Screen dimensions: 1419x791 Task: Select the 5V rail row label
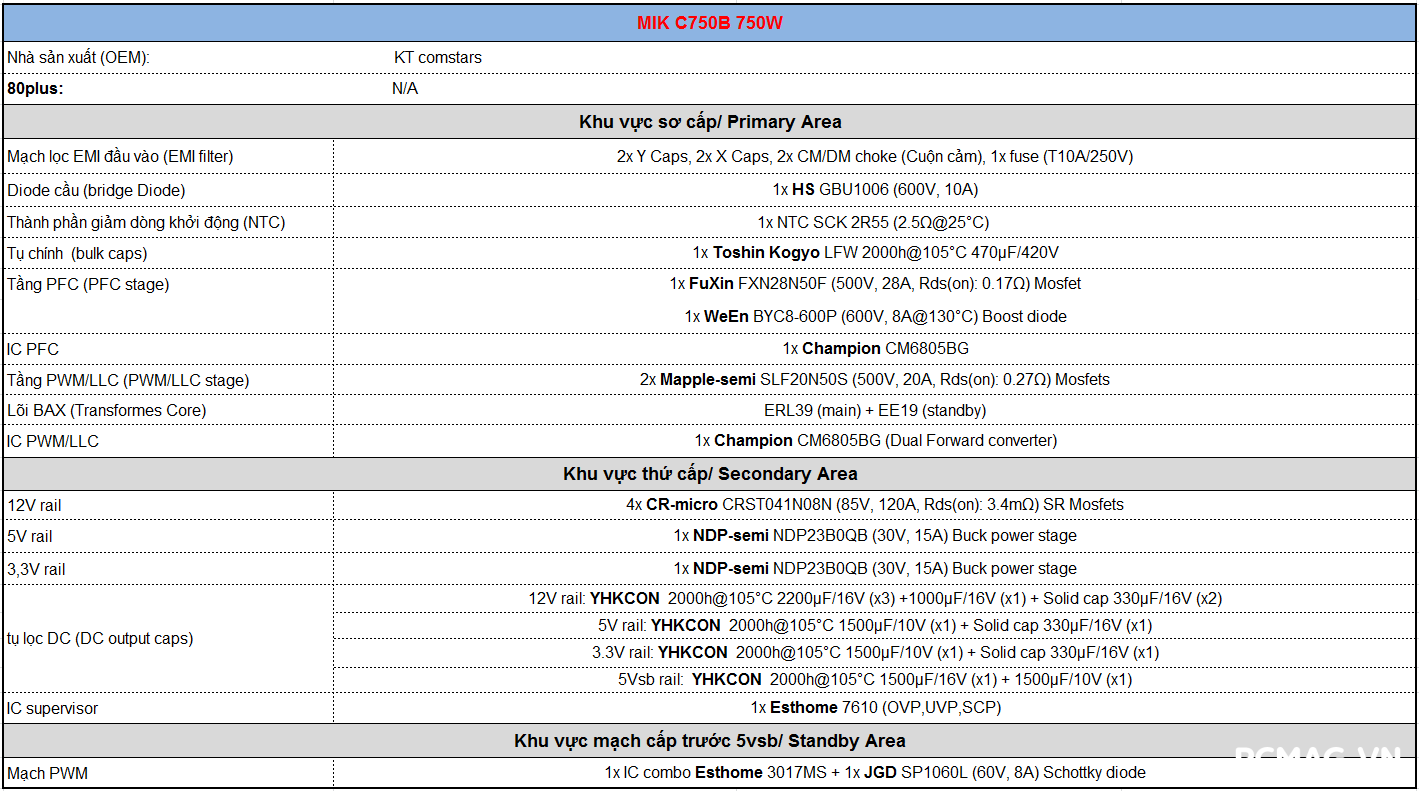coord(30,537)
